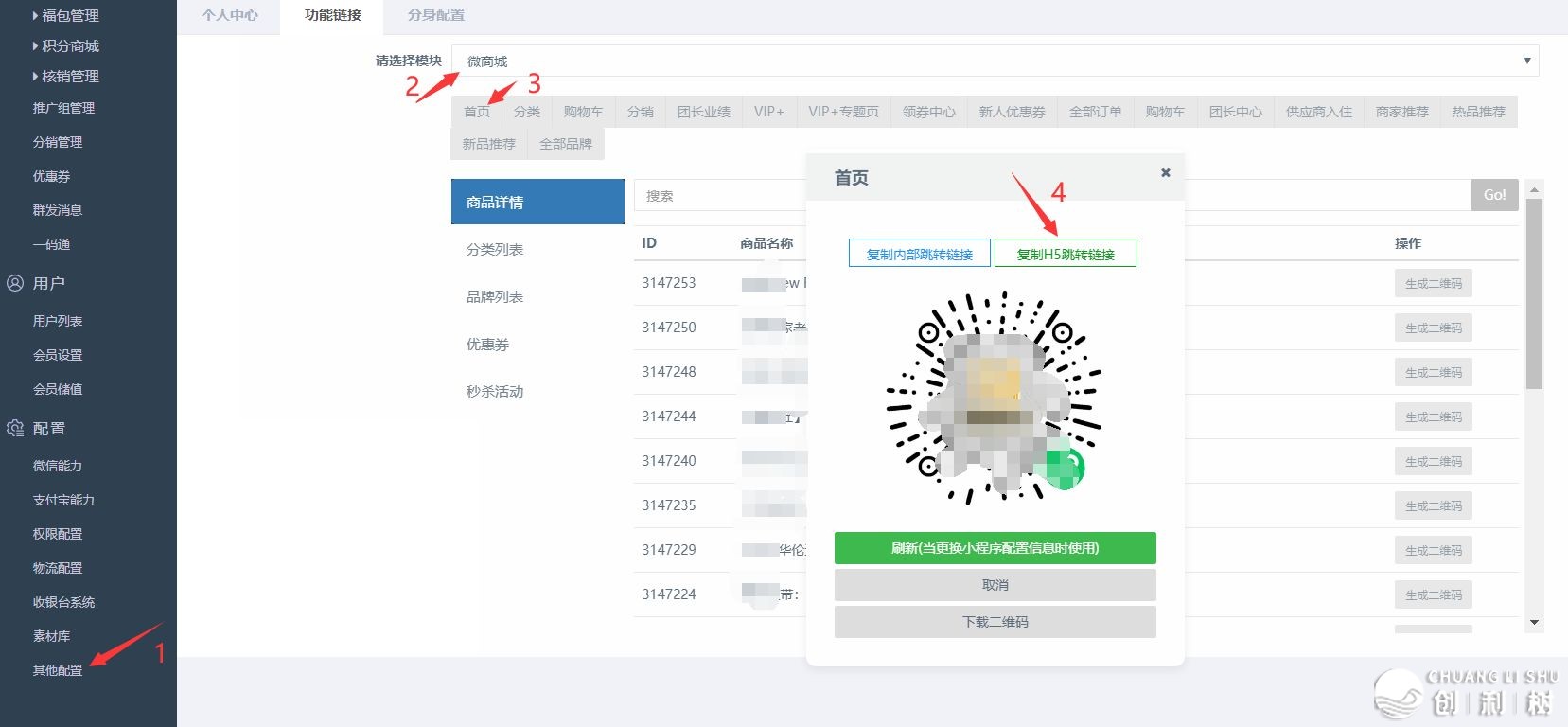
Task: Select the 分销 link tab
Action: point(641,112)
